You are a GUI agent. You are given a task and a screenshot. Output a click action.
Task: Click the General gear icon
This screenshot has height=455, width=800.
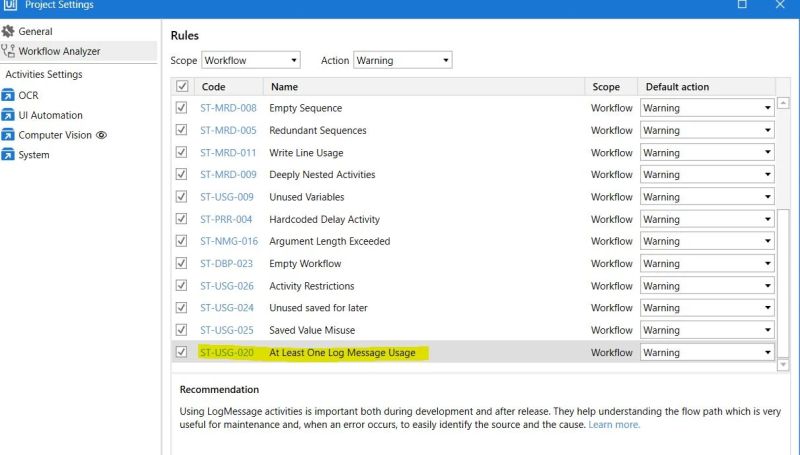[x=8, y=31]
